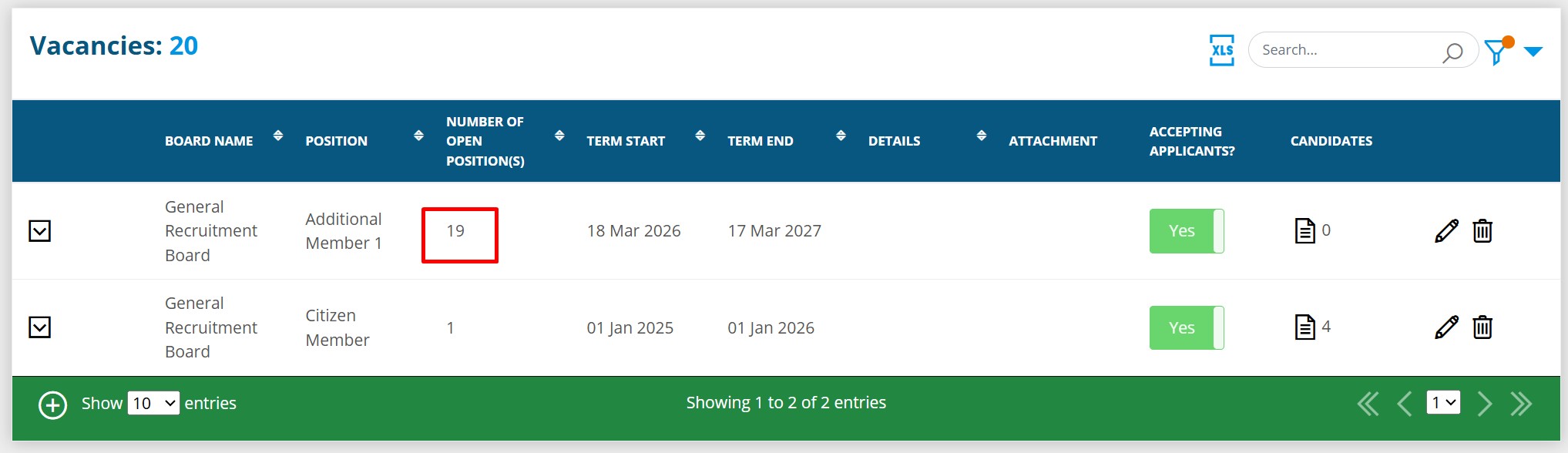Expand the blue filter dropdown arrow
Screen dimensions: 1568x453
[x=1533, y=52]
